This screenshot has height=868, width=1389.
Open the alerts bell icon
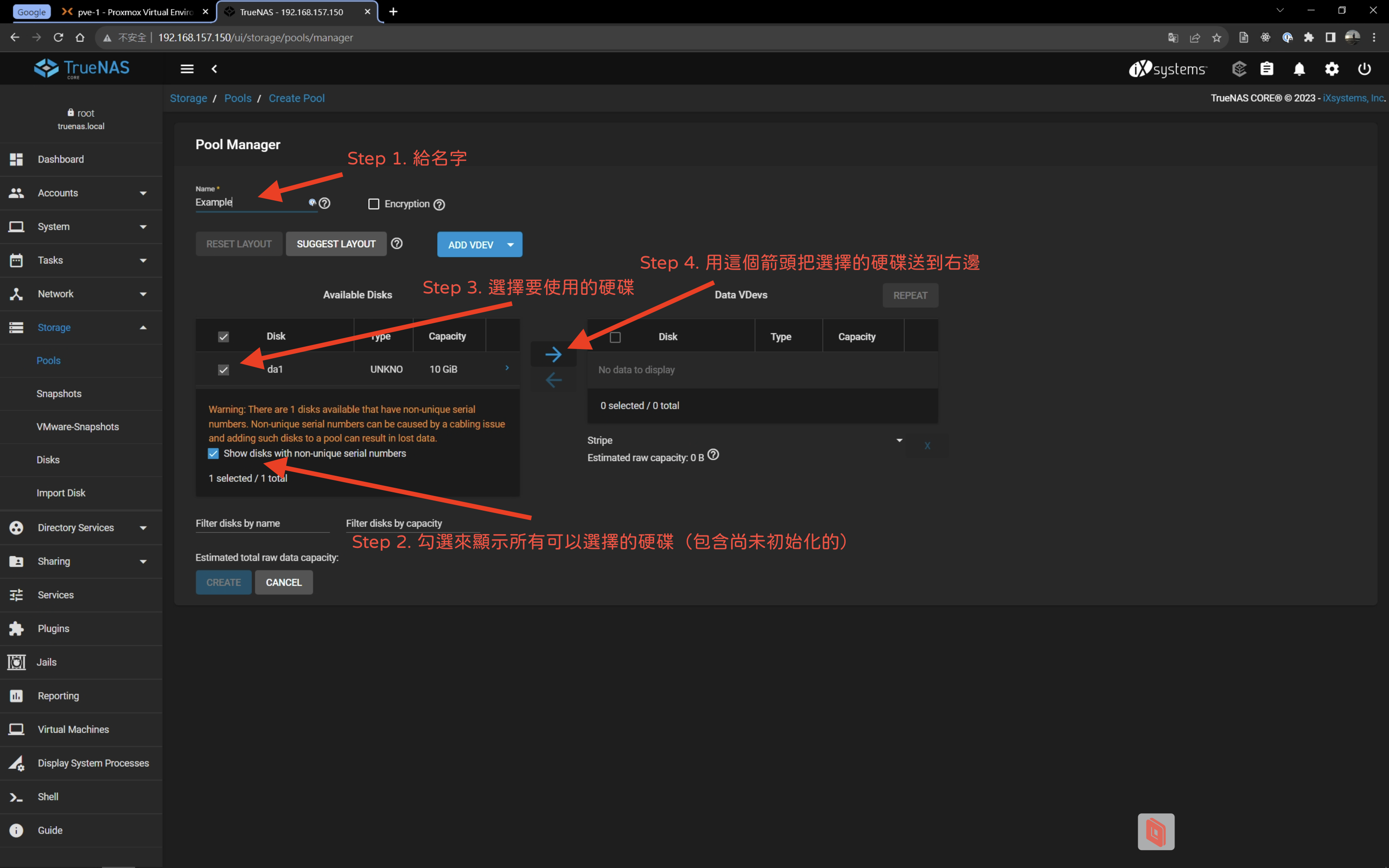(x=1299, y=69)
